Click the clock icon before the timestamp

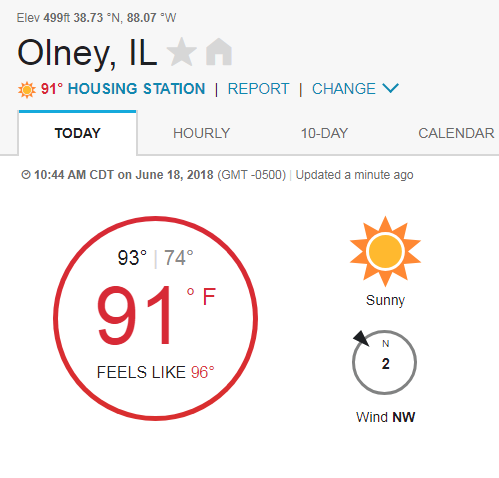(26, 175)
